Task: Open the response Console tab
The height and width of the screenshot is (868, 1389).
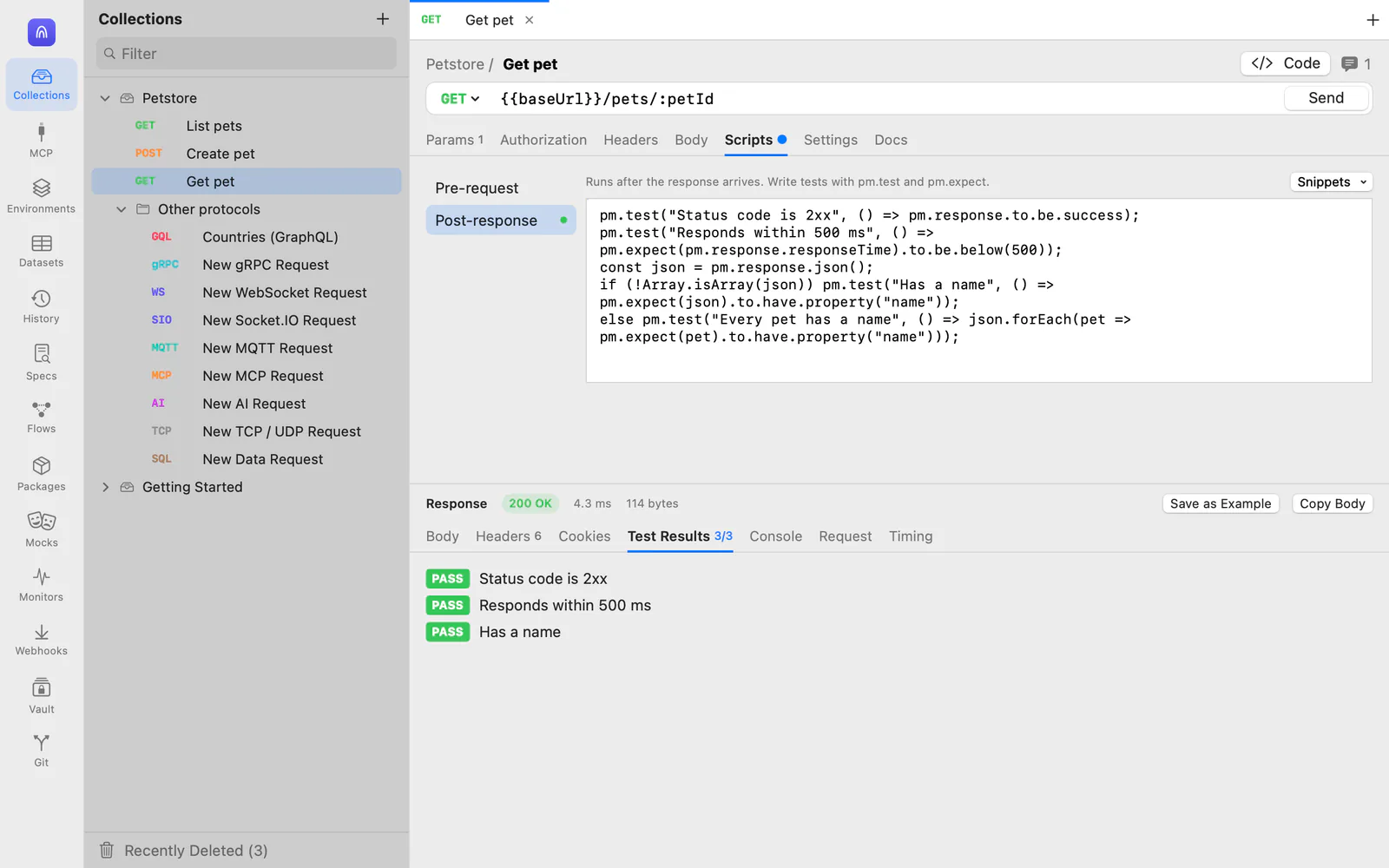Action: point(776,536)
